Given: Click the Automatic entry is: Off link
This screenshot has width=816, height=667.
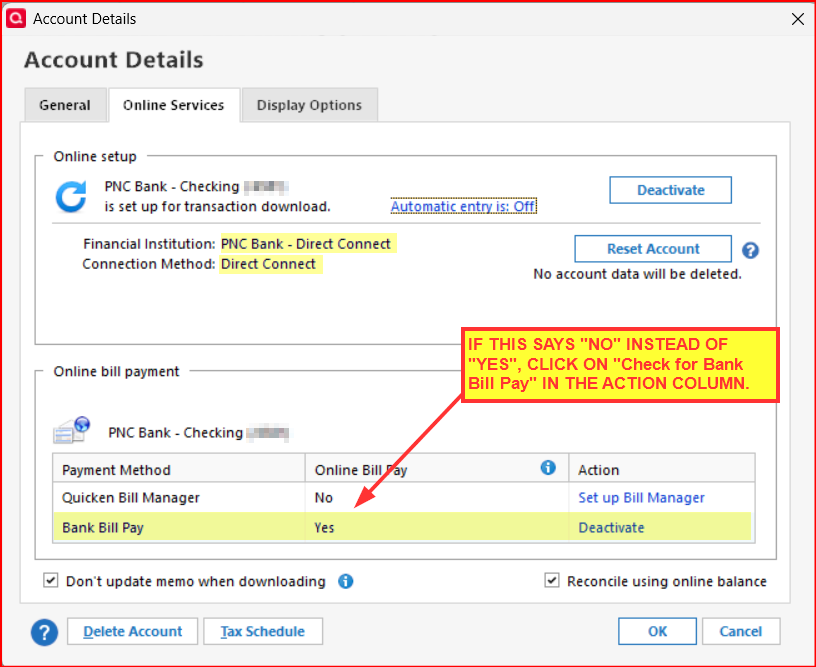Looking at the screenshot, I should 463,206.
